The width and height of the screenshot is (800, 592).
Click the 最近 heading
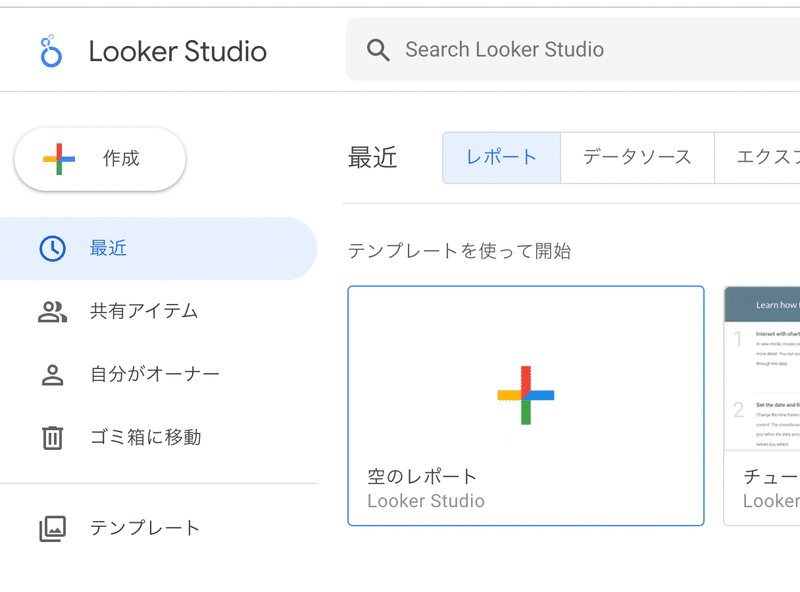pos(372,158)
